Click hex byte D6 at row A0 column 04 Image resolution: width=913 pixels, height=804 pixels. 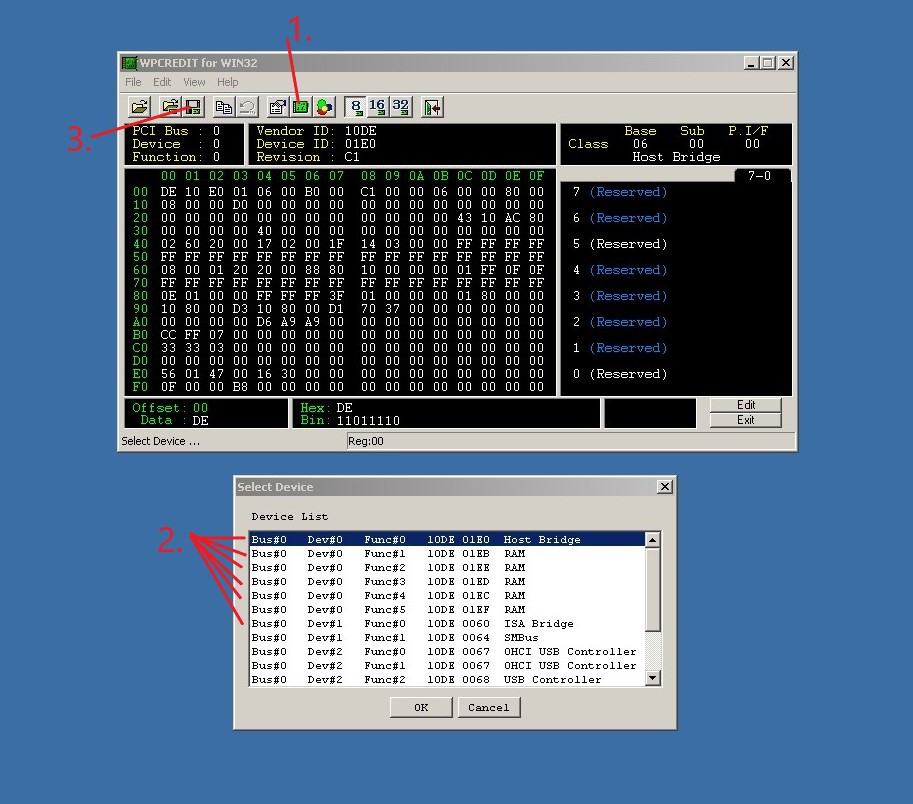click(x=264, y=322)
